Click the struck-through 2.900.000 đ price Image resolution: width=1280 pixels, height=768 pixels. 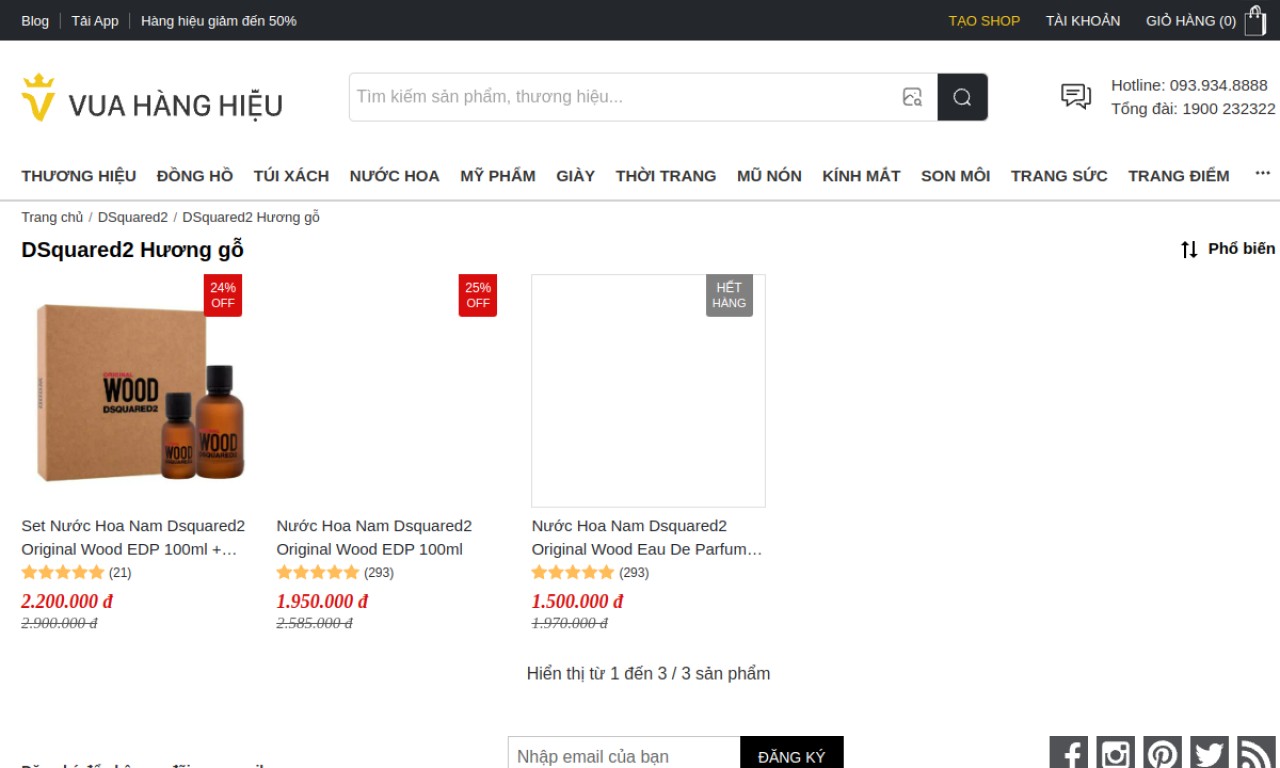pyautogui.click(x=59, y=623)
